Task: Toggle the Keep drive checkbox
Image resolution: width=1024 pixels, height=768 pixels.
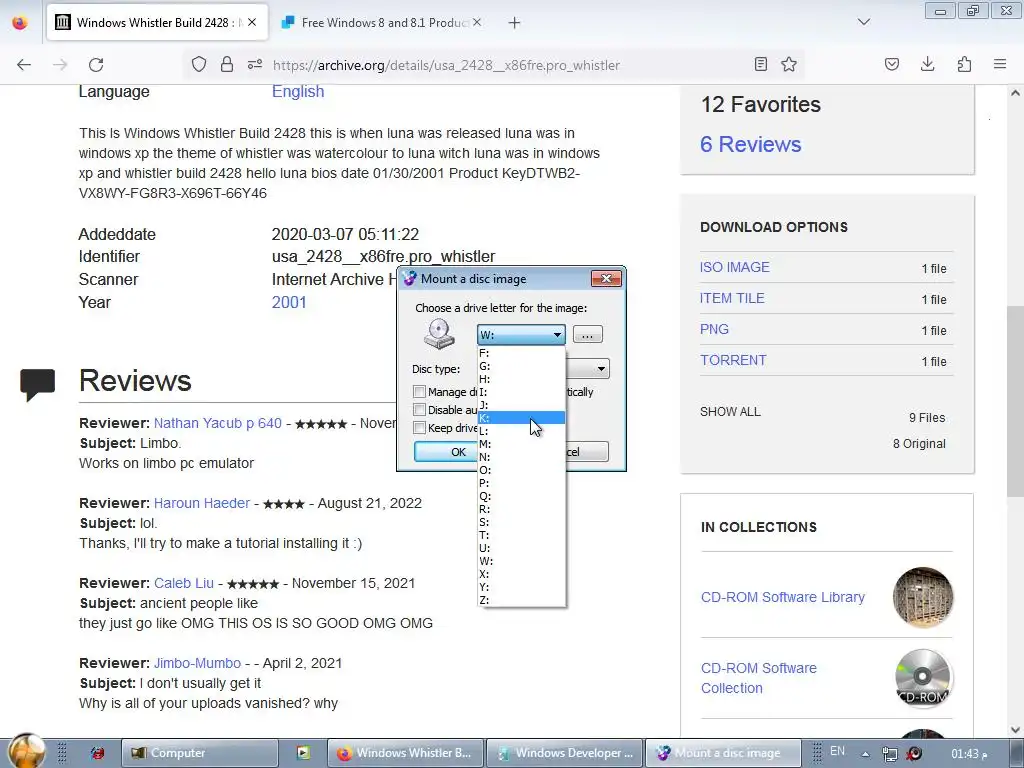Action: pyautogui.click(x=419, y=428)
